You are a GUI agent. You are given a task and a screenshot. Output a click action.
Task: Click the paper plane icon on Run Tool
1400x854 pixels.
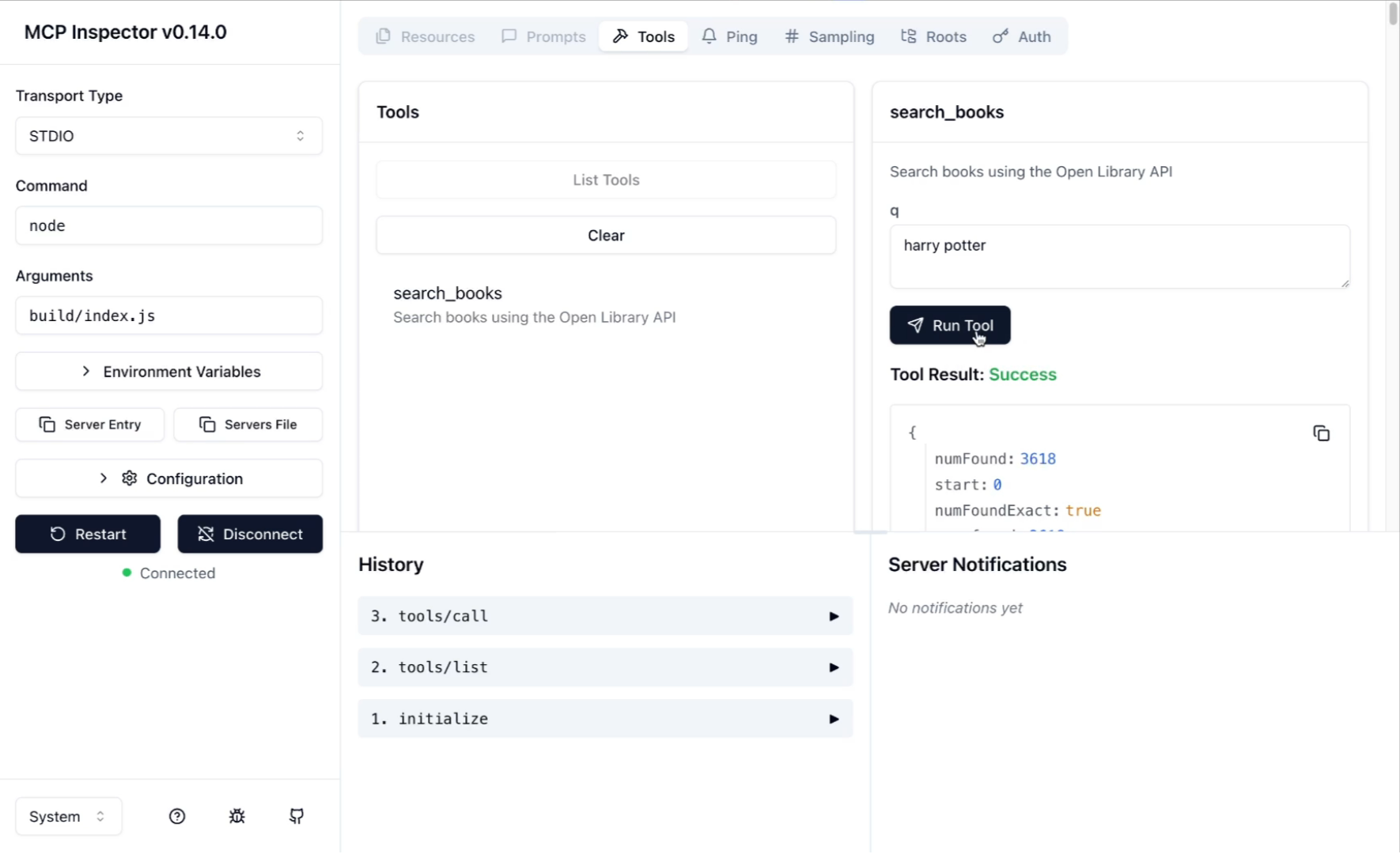(x=915, y=325)
